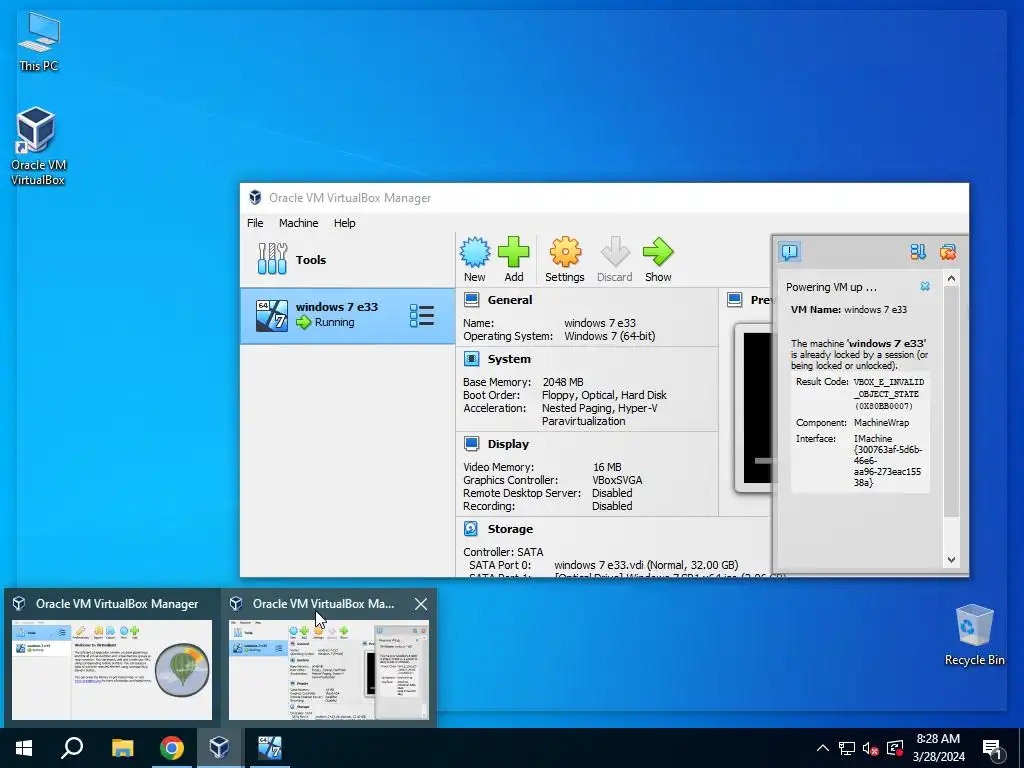1024x768 pixels.
Task: Click the New virtual machine icon
Action: click(475, 259)
